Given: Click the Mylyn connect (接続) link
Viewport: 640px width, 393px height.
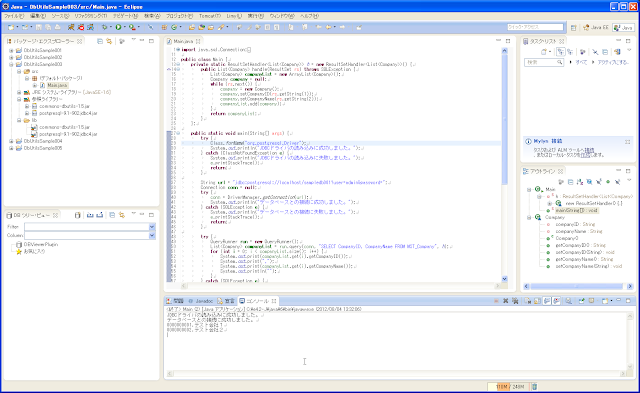Looking at the screenshot, I should [589, 150].
